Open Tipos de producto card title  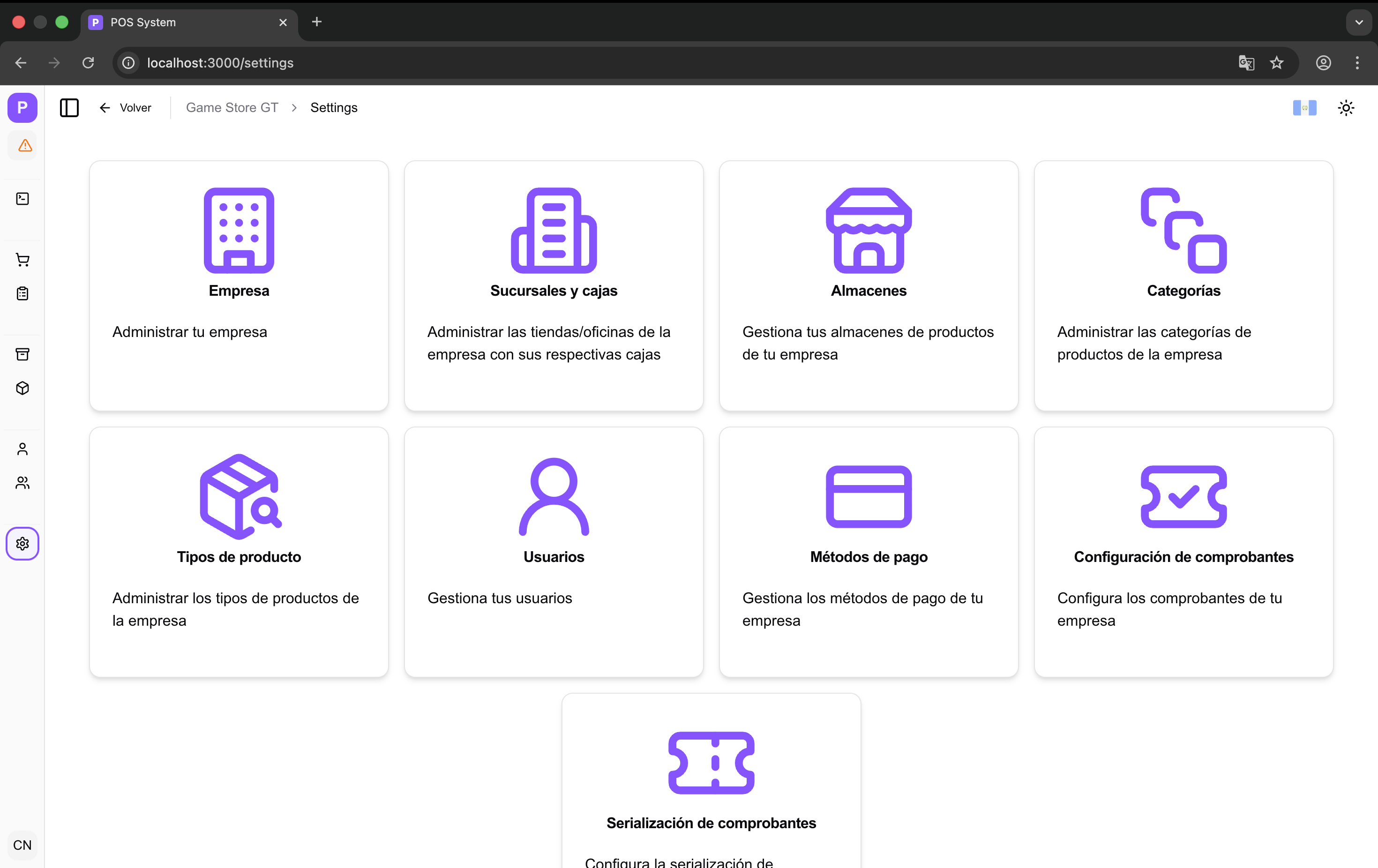click(239, 557)
